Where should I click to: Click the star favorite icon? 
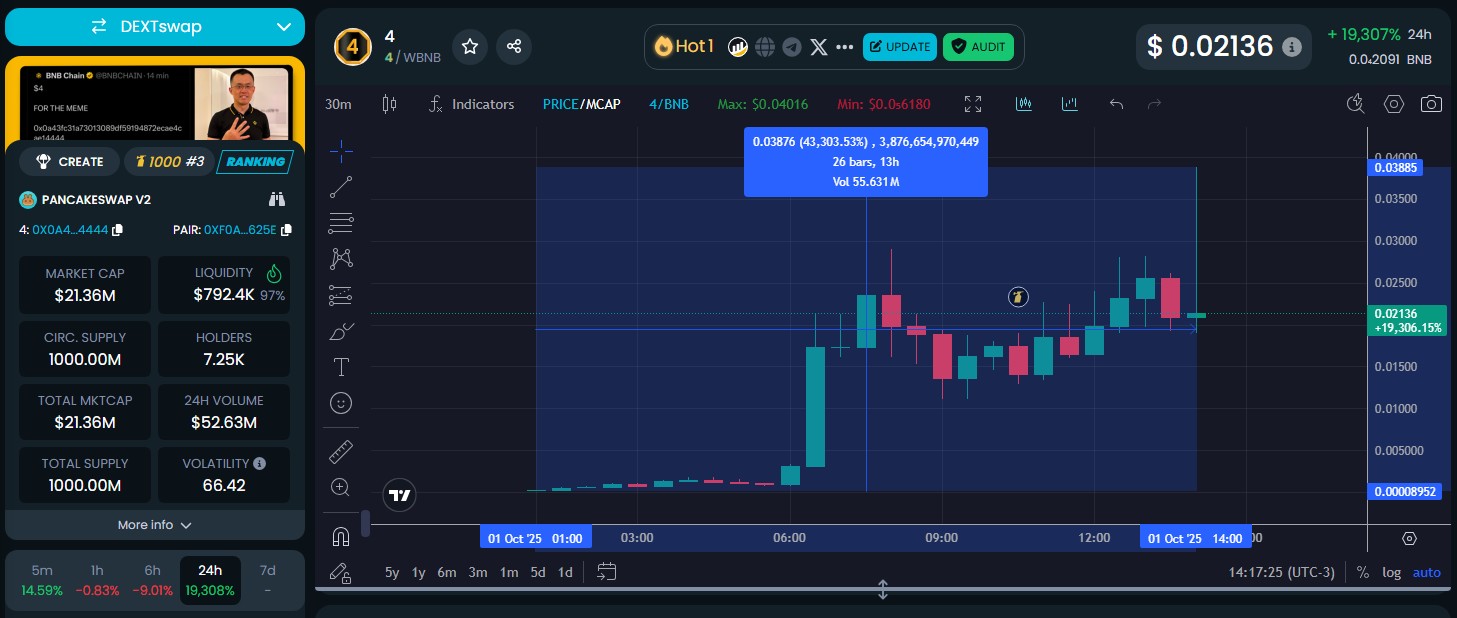click(470, 46)
